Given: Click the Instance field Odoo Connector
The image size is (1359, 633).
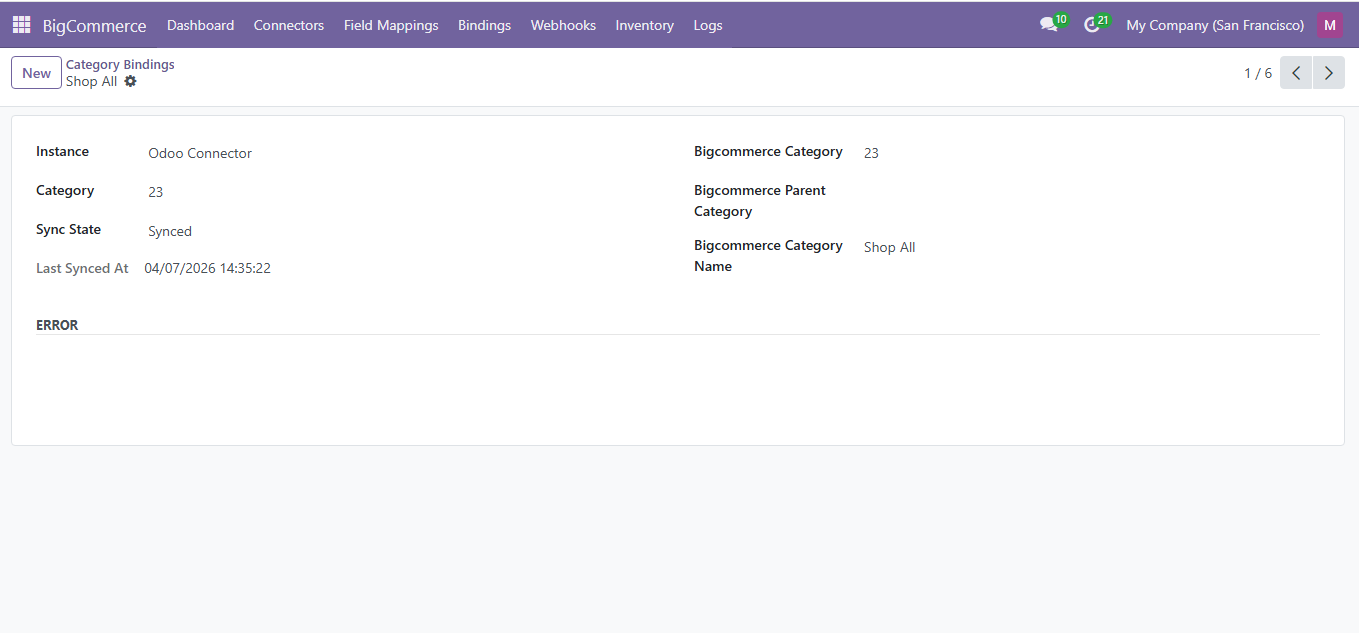Looking at the screenshot, I should [200, 153].
